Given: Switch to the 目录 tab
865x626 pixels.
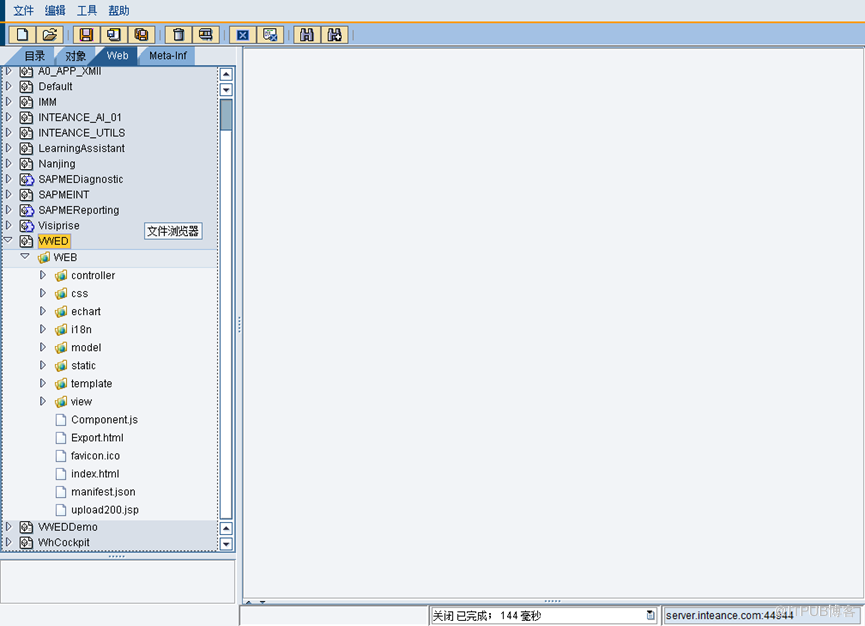Looking at the screenshot, I should tap(35, 56).
